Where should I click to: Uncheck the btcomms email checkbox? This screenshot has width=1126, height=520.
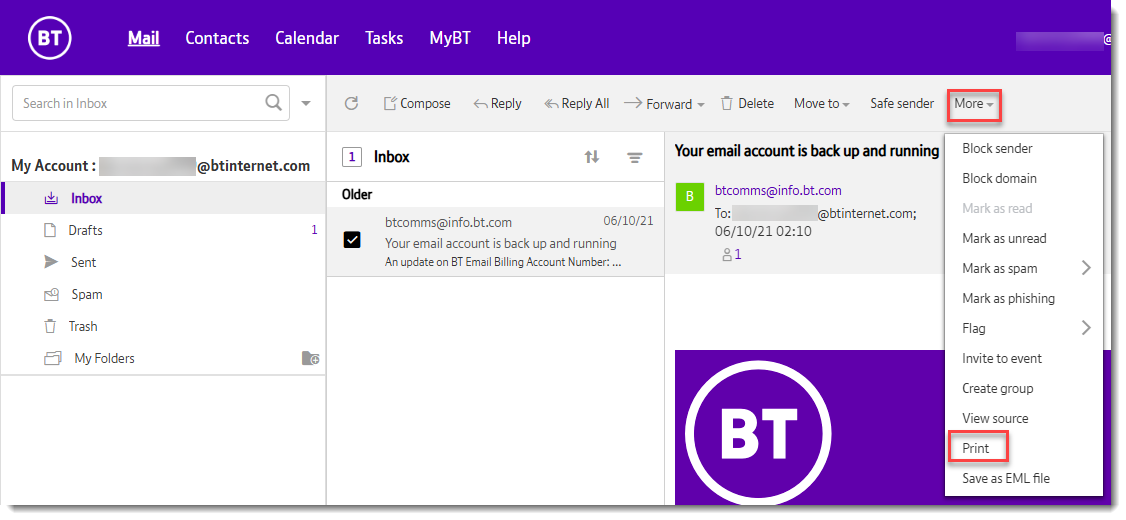click(352, 240)
